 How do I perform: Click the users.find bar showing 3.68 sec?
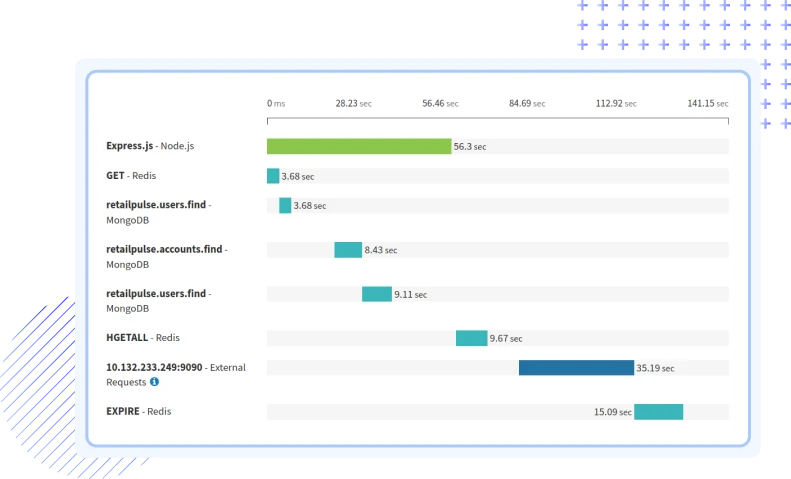pyautogui.click(x=285, y=206)
